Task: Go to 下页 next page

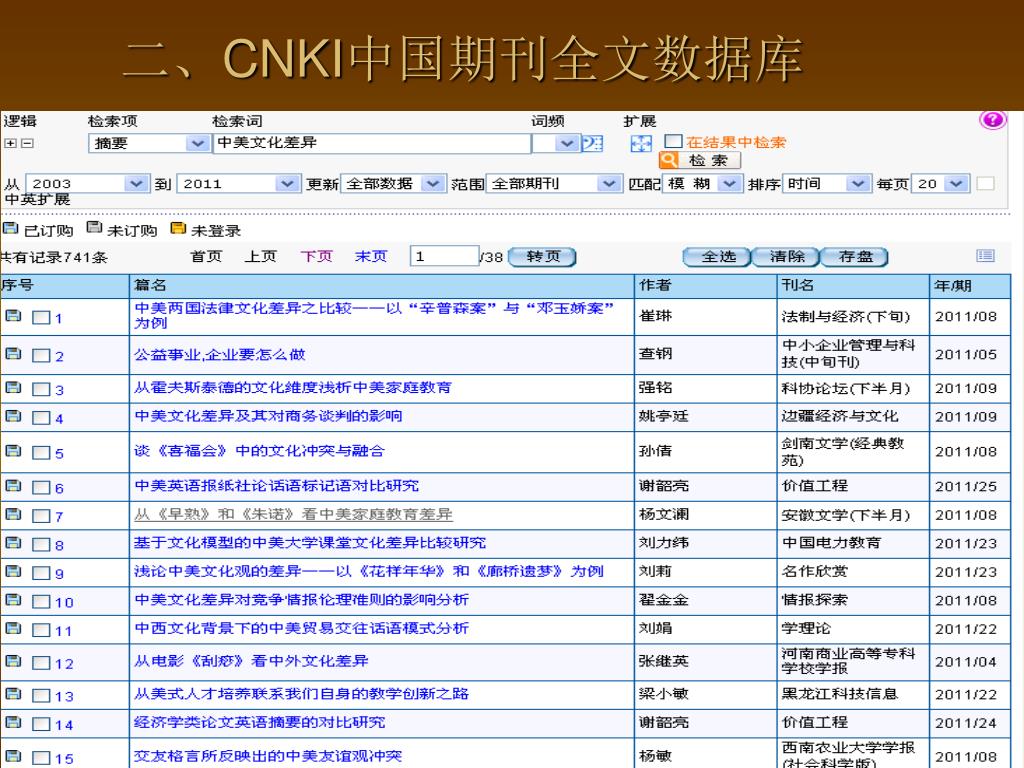Action: [317, 257]
